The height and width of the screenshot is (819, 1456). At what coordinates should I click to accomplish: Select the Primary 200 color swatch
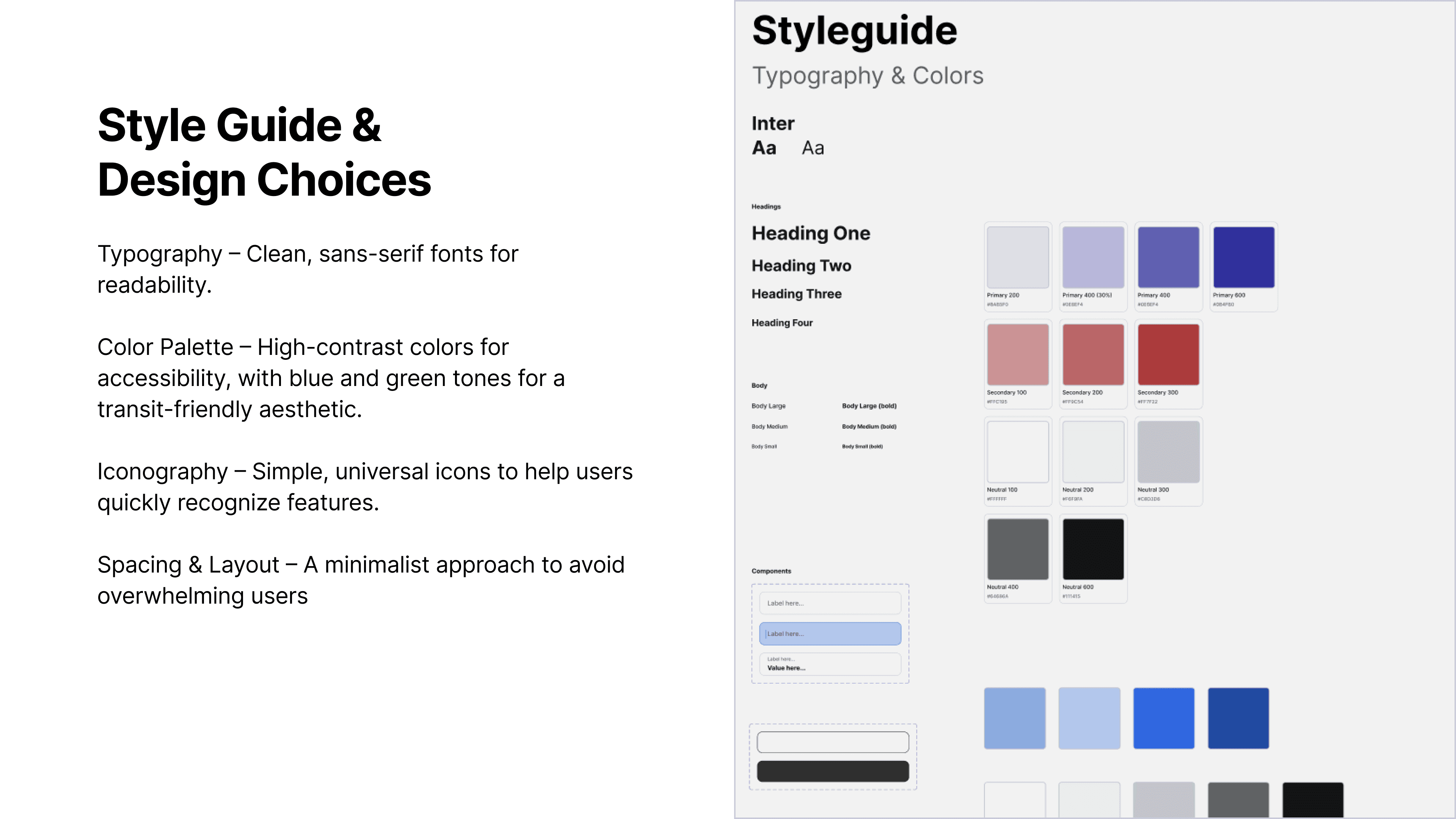pos(1017,257)
